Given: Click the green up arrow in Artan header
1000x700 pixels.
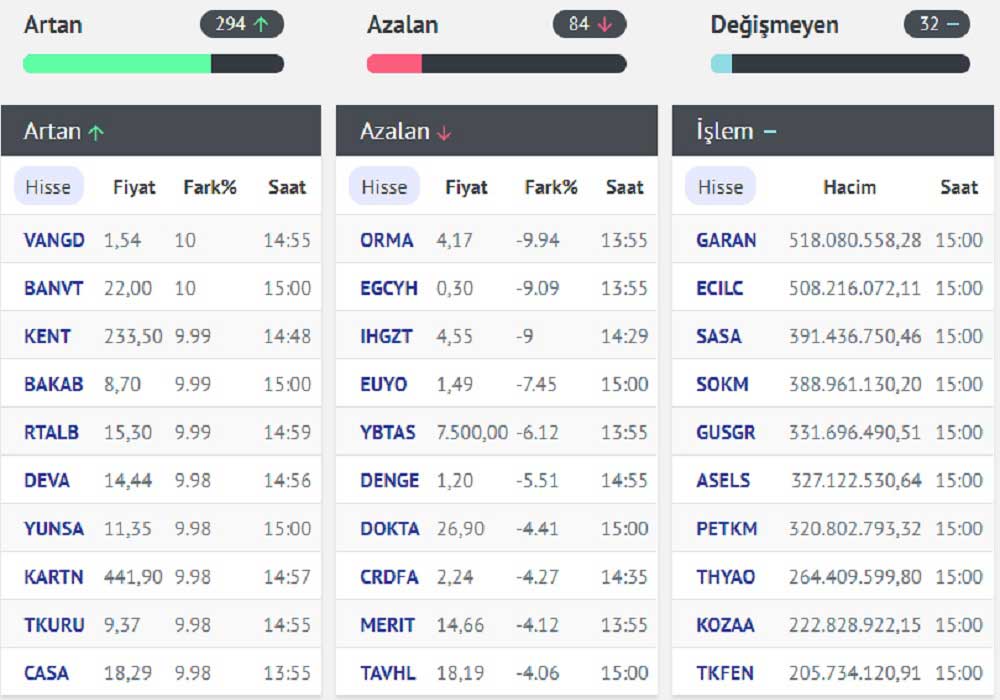Looking at the screenshot, I should (x=96, y=133).
